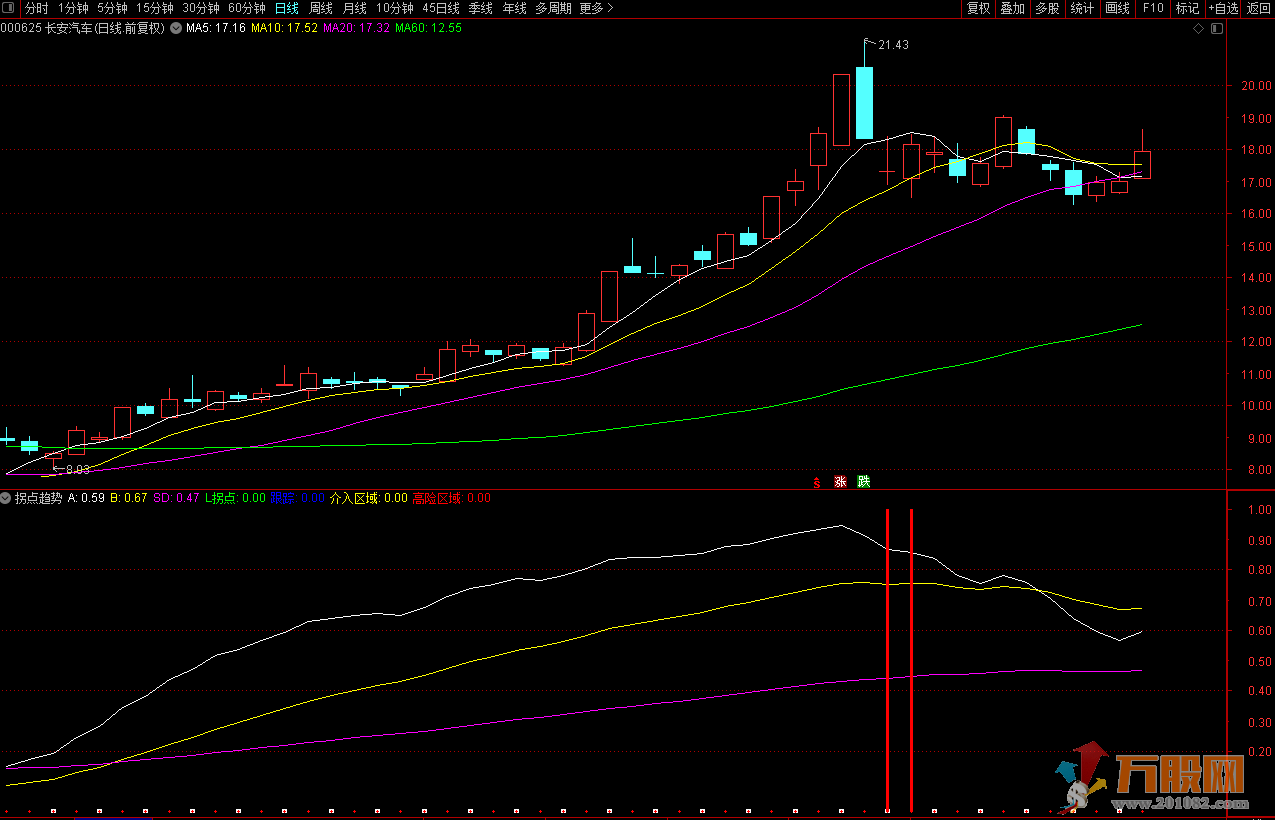1275x820 pixels.
Task: Click the 高险区域: 0.00 indicator value
Action: (x=451, y=497)
